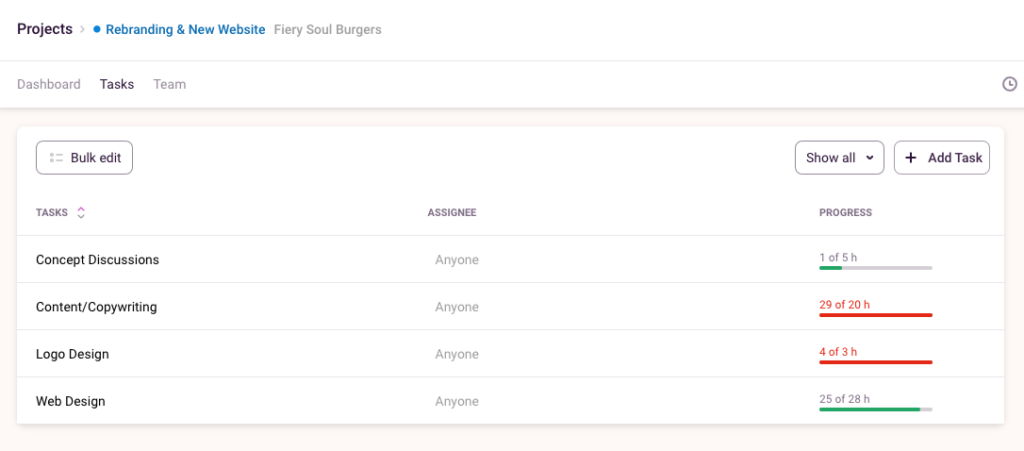
Task: Open the Show all filter dropdown
Action: pos(839,158)
